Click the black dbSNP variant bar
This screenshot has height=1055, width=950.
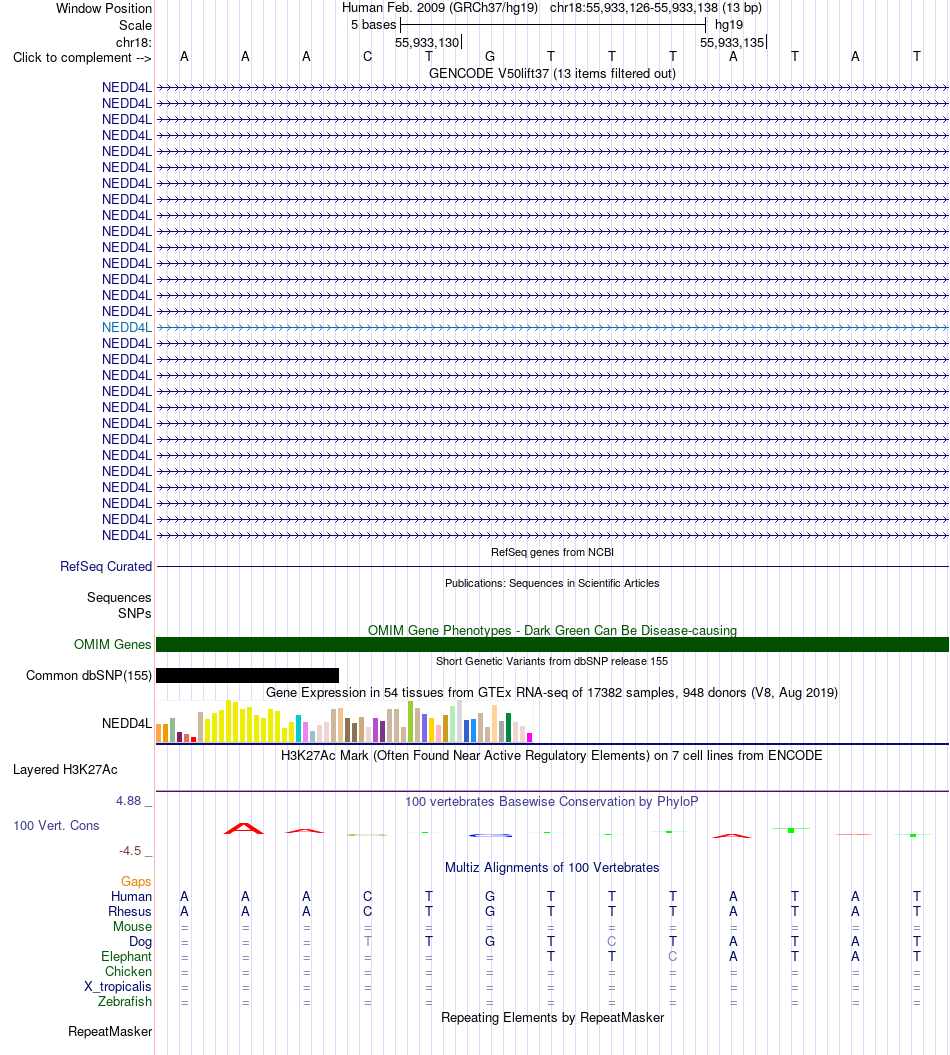click(x=248, y=676)
